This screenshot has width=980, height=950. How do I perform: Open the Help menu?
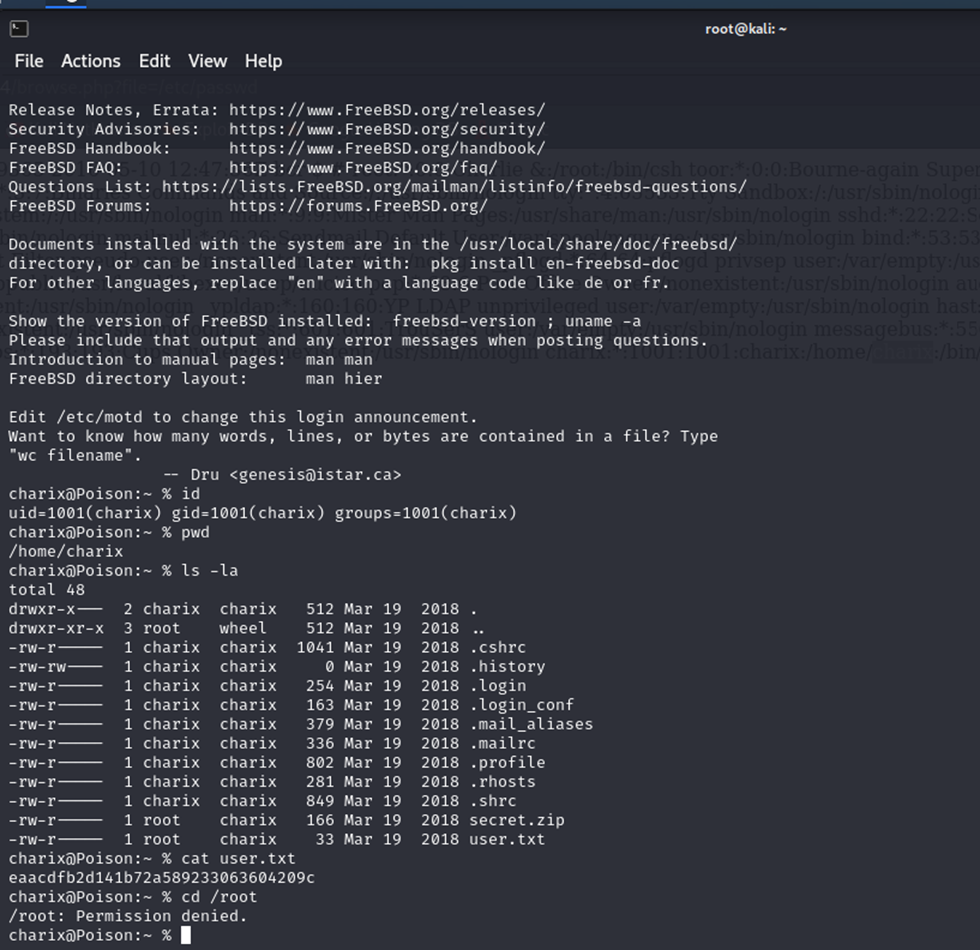point(263,61)
